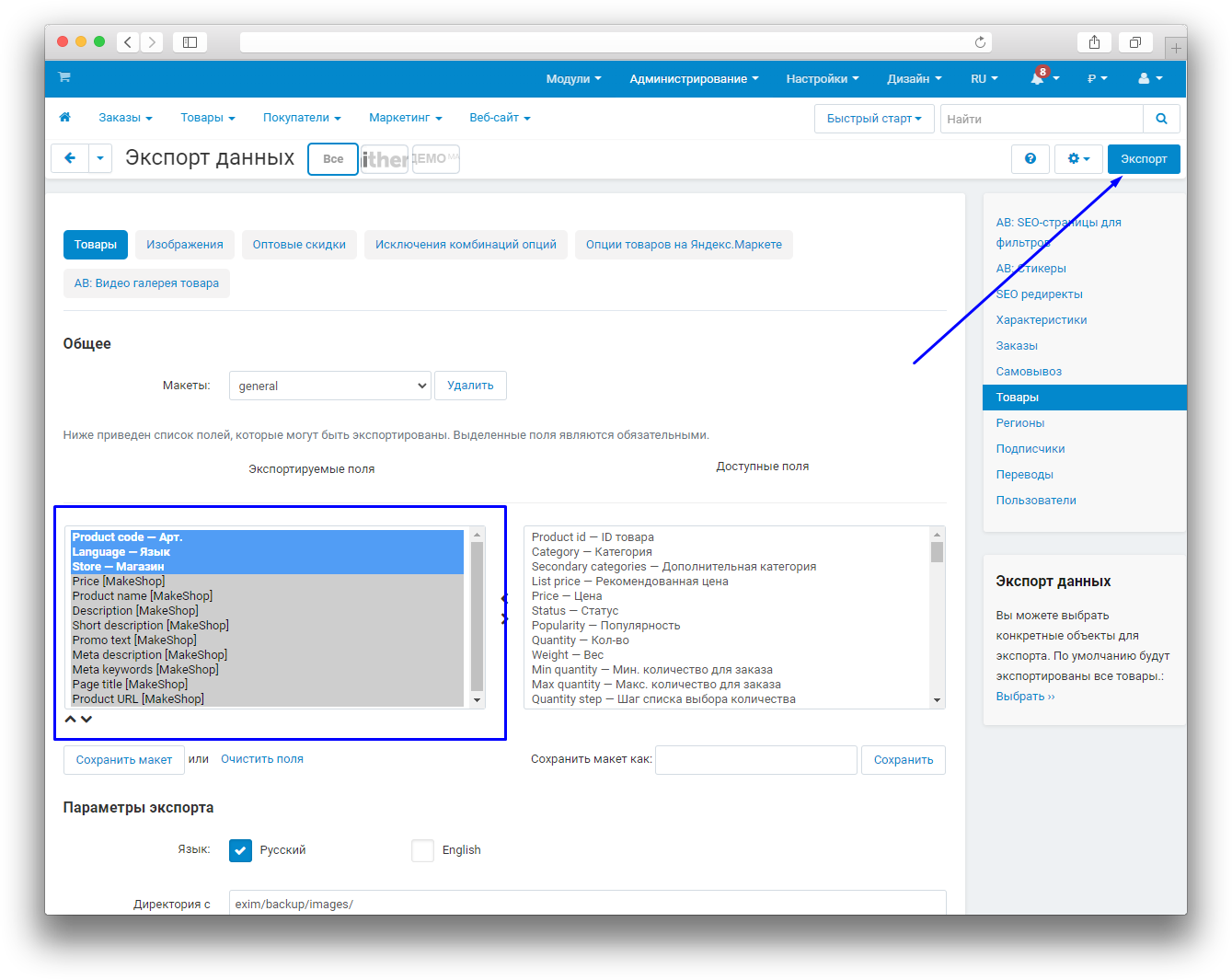Expand the Быстрый старт dropdown

[873, 119]
